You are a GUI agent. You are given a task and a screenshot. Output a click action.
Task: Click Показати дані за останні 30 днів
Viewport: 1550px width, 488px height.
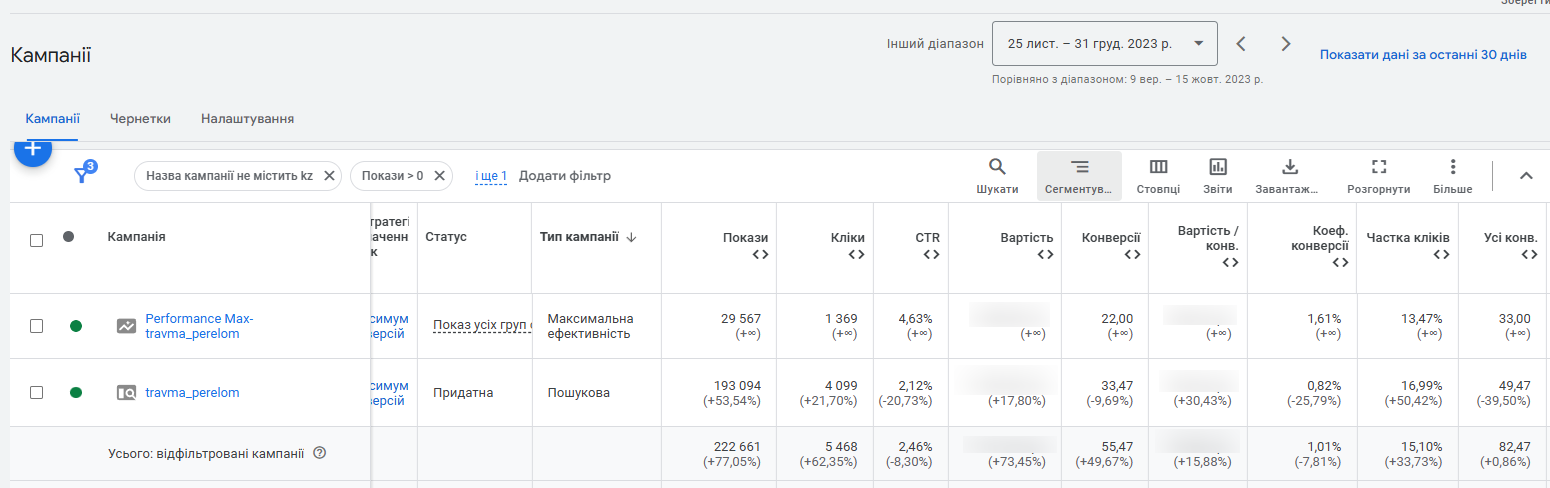pyautogui.click(x=1422, y=55)
